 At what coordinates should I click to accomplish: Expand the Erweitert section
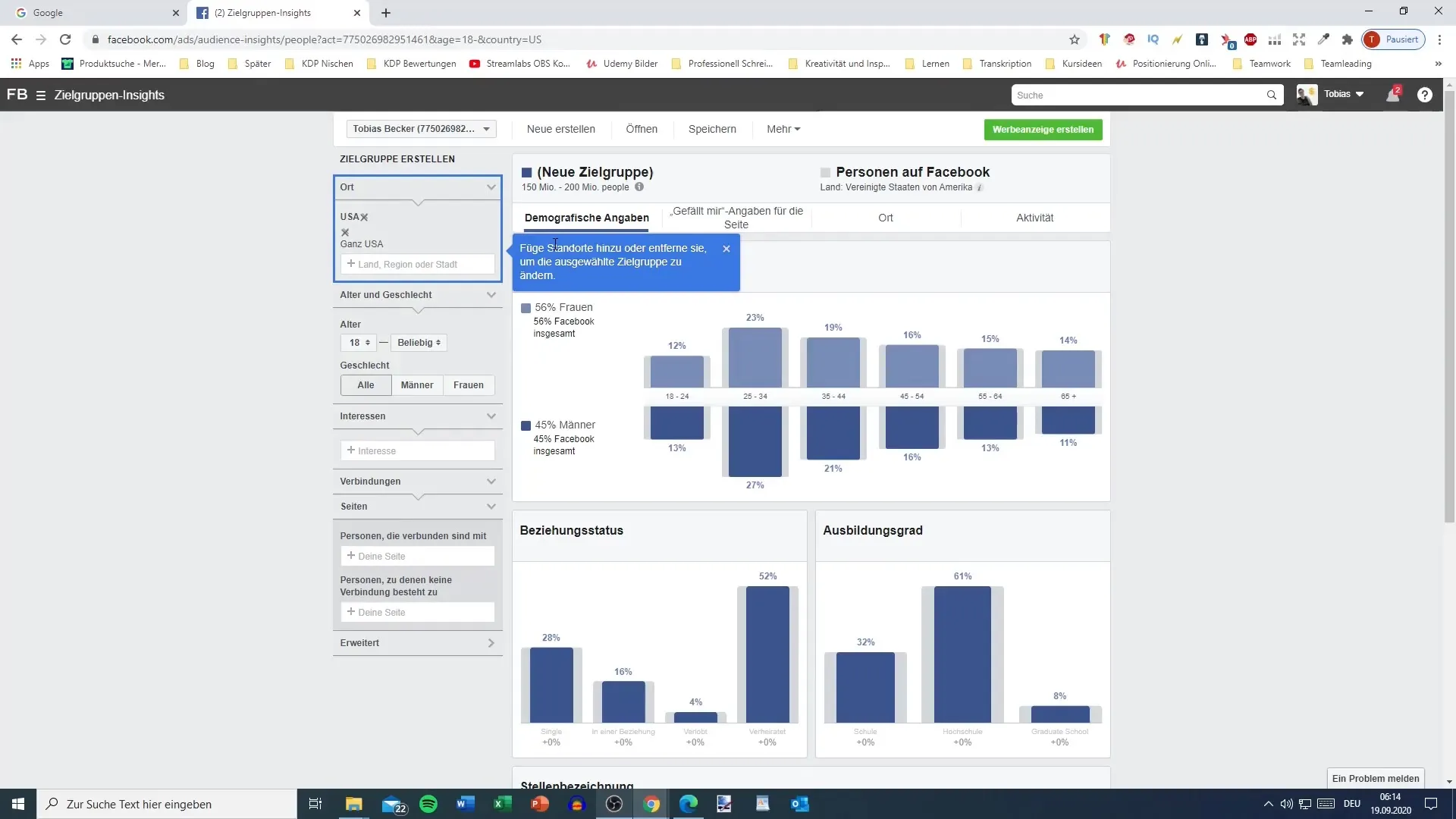tap(491, 643)
